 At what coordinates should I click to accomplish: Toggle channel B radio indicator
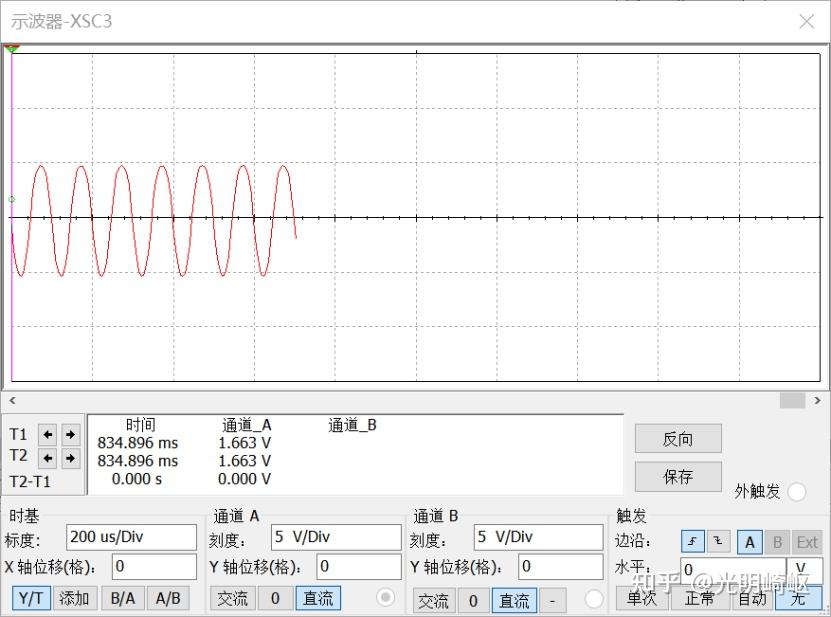click(x=593, y=599)
